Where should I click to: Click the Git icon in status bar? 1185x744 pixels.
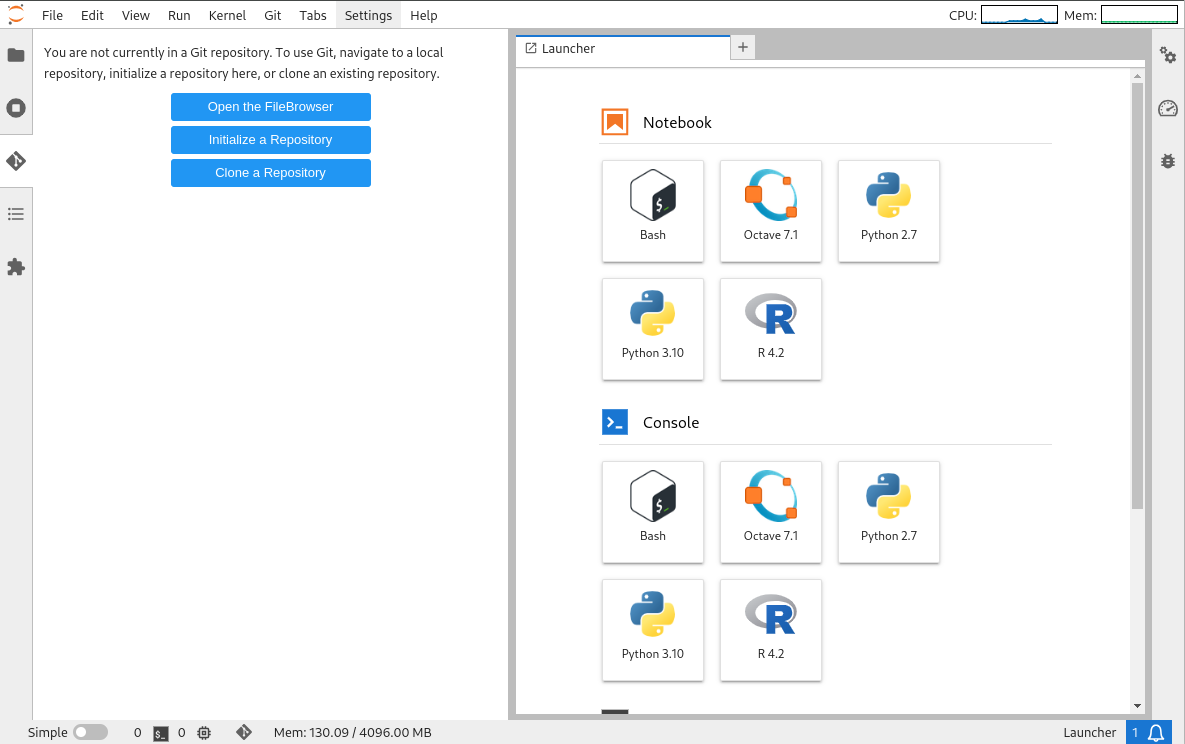point(243,732)
